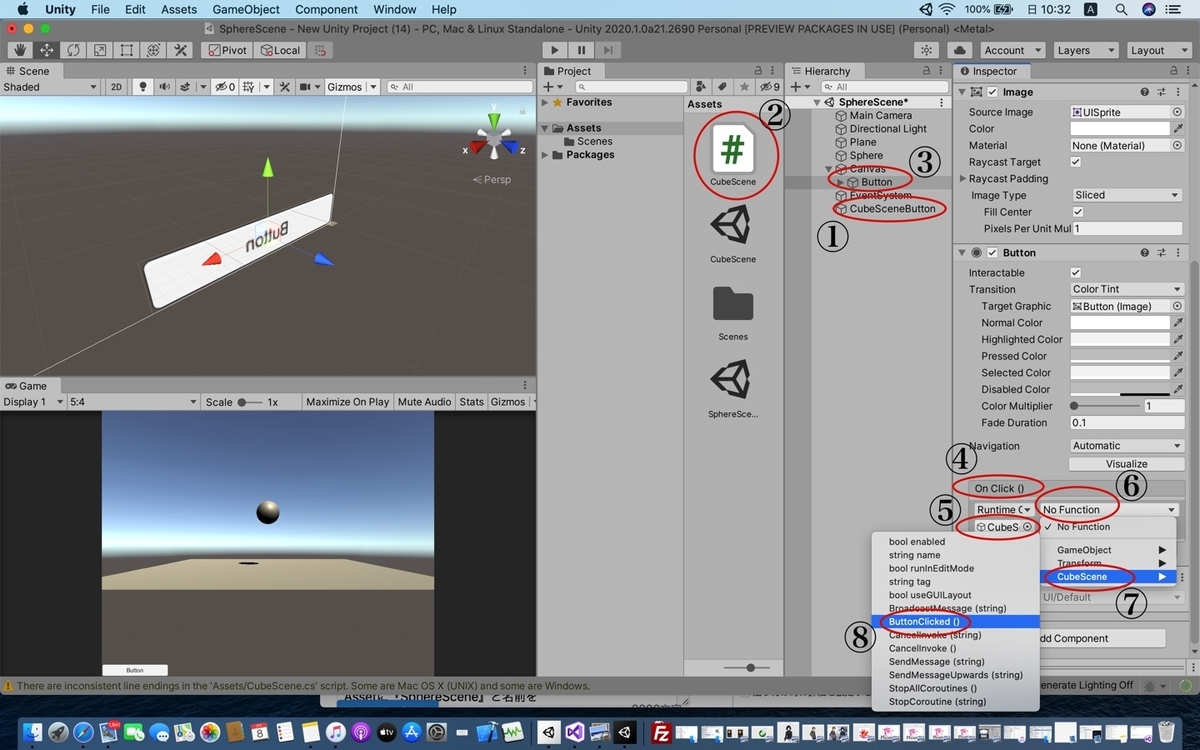This screenshot has height=750, width=1200.
Task: Open the Layout dropdown
Action: (1157, 50)
